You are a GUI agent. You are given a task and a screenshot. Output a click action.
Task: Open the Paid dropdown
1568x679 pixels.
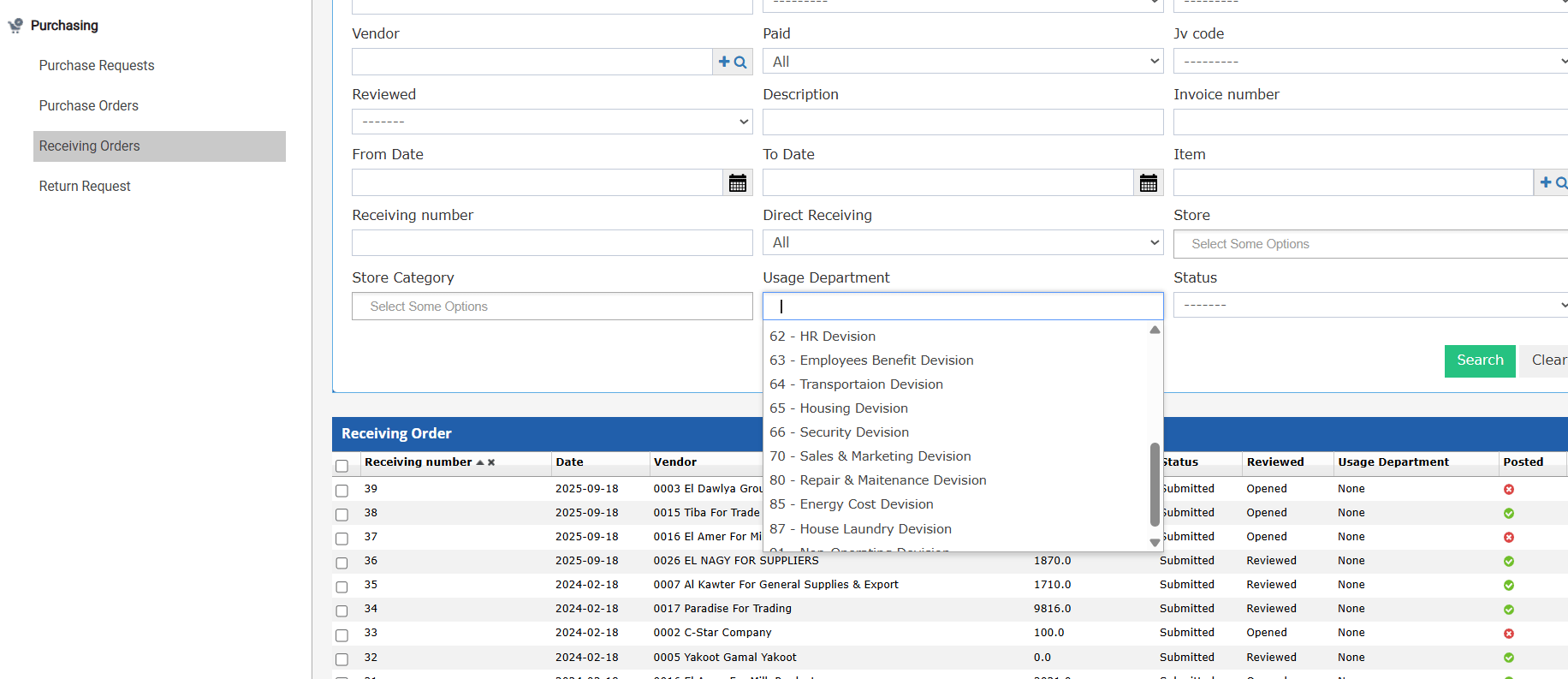[963, 61]
